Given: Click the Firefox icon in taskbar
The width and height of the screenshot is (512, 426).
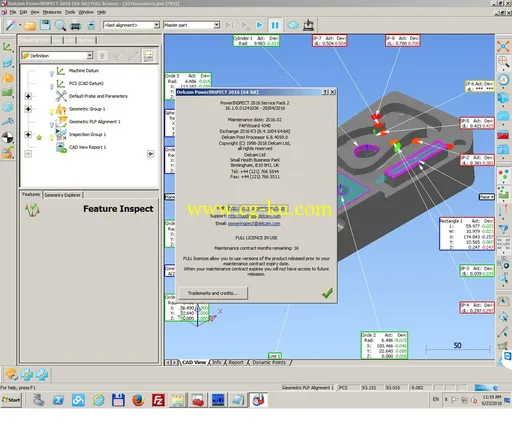Looking at the screenshot, I should [x=138, y=400].
